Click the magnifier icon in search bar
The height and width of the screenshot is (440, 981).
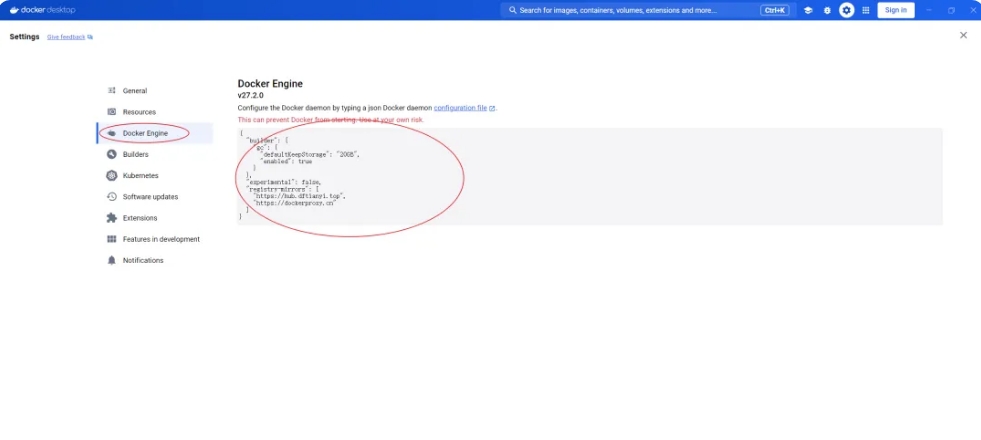point(512,10)
